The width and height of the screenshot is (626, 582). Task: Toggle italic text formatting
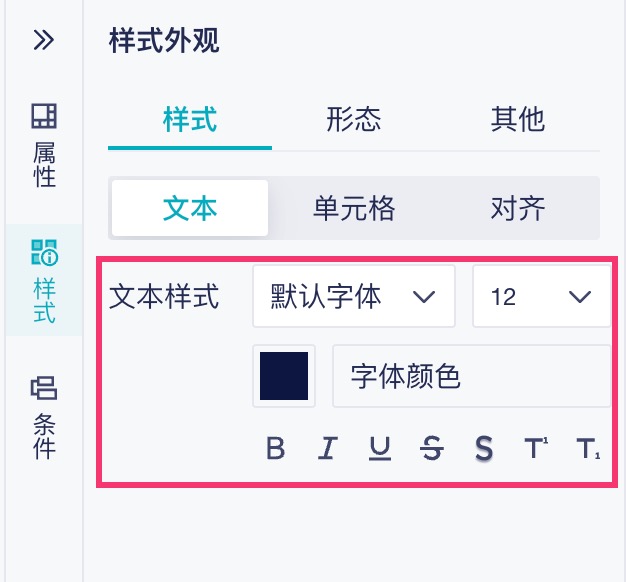327,449
